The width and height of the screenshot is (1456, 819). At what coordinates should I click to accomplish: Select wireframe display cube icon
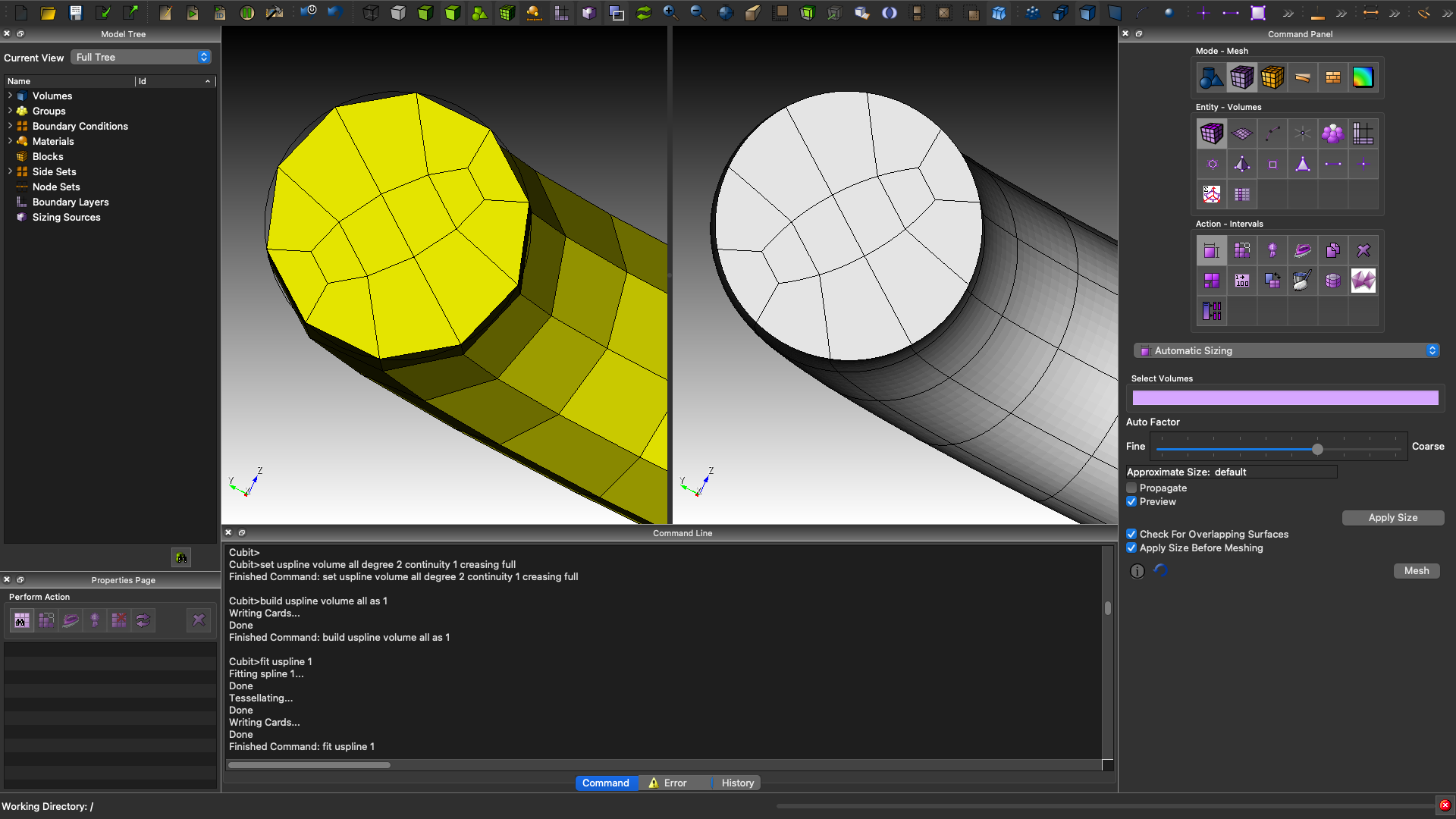[x=370, y=13]
